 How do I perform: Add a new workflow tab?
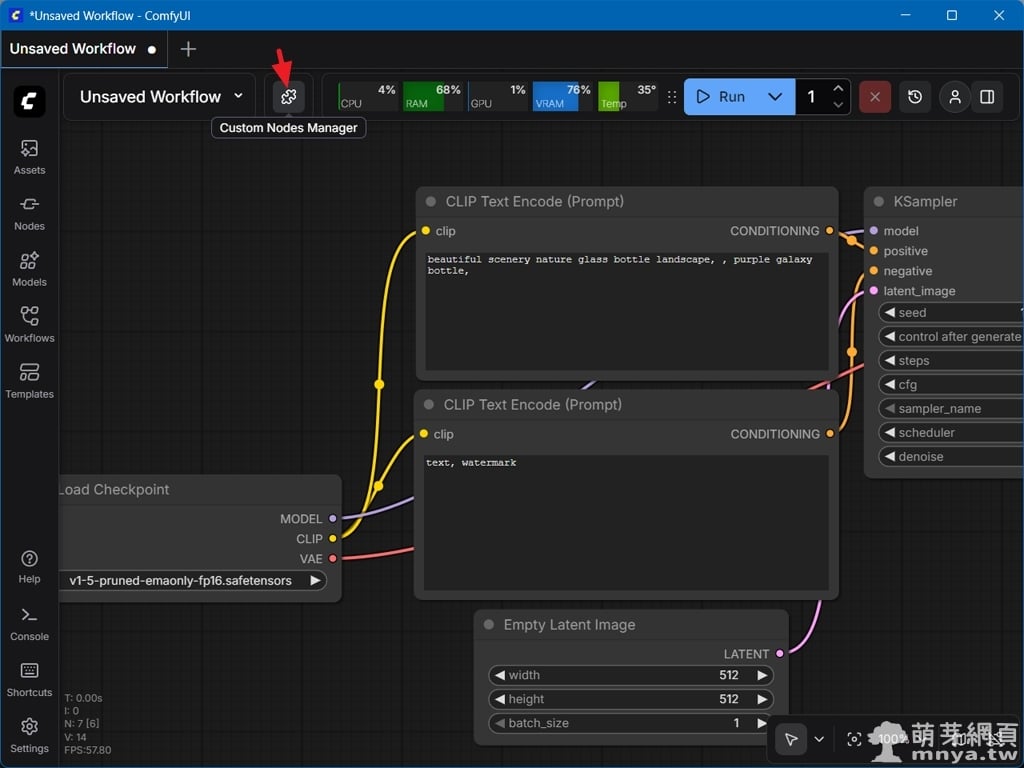pyautogui.click(x=188, y=49)
